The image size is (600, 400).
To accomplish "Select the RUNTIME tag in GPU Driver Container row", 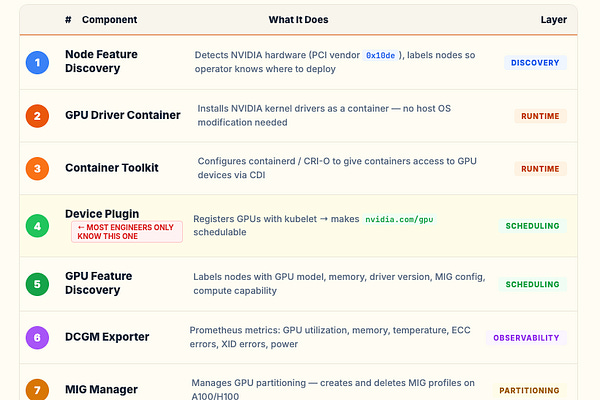I will pyautogui.click(x=540, y=116).
